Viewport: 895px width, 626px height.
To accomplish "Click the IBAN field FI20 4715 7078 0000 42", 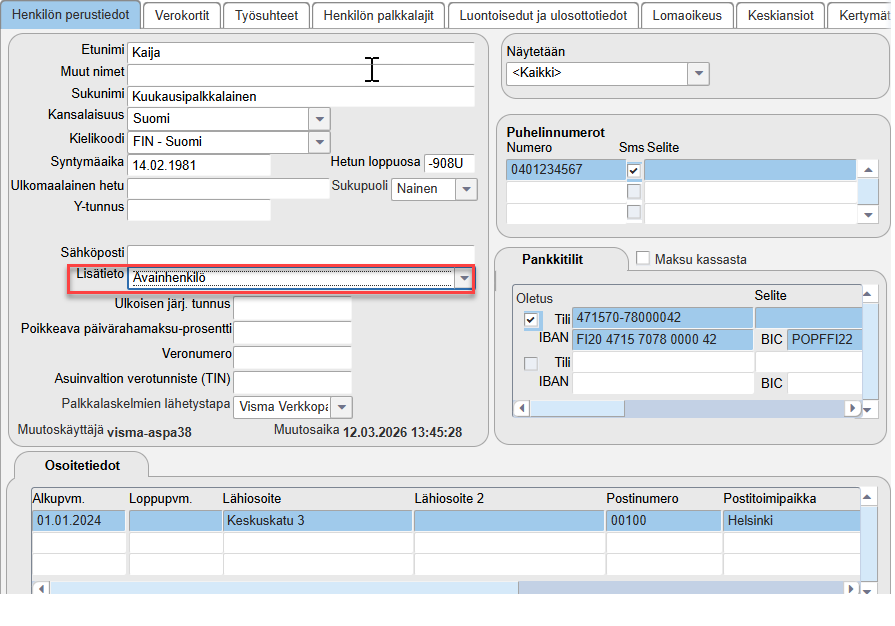I will (x=663, y=340).
